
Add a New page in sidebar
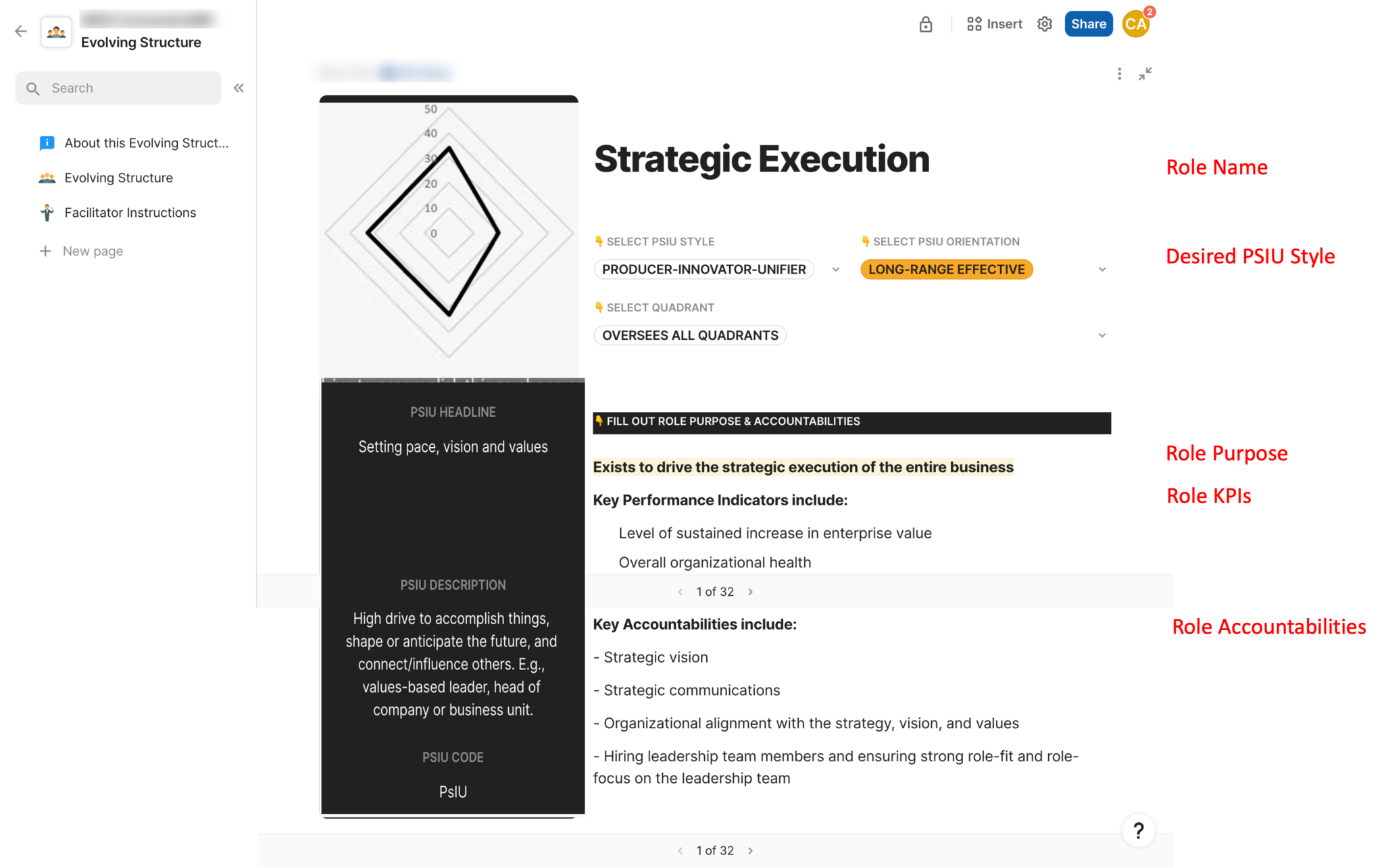(93, 251)
